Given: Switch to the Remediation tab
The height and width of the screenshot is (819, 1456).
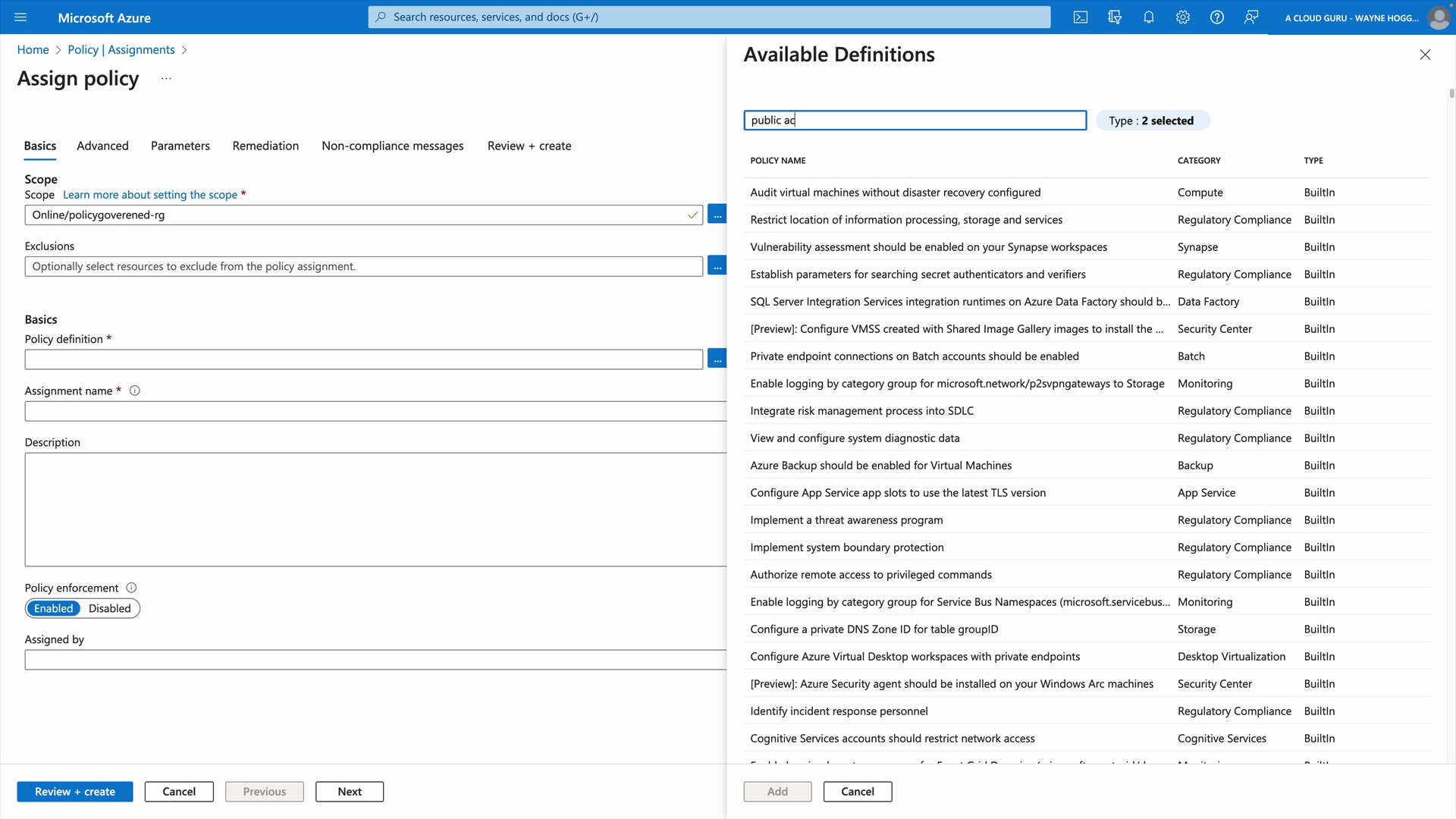Looking at the screenshot, I should [265, 146].
